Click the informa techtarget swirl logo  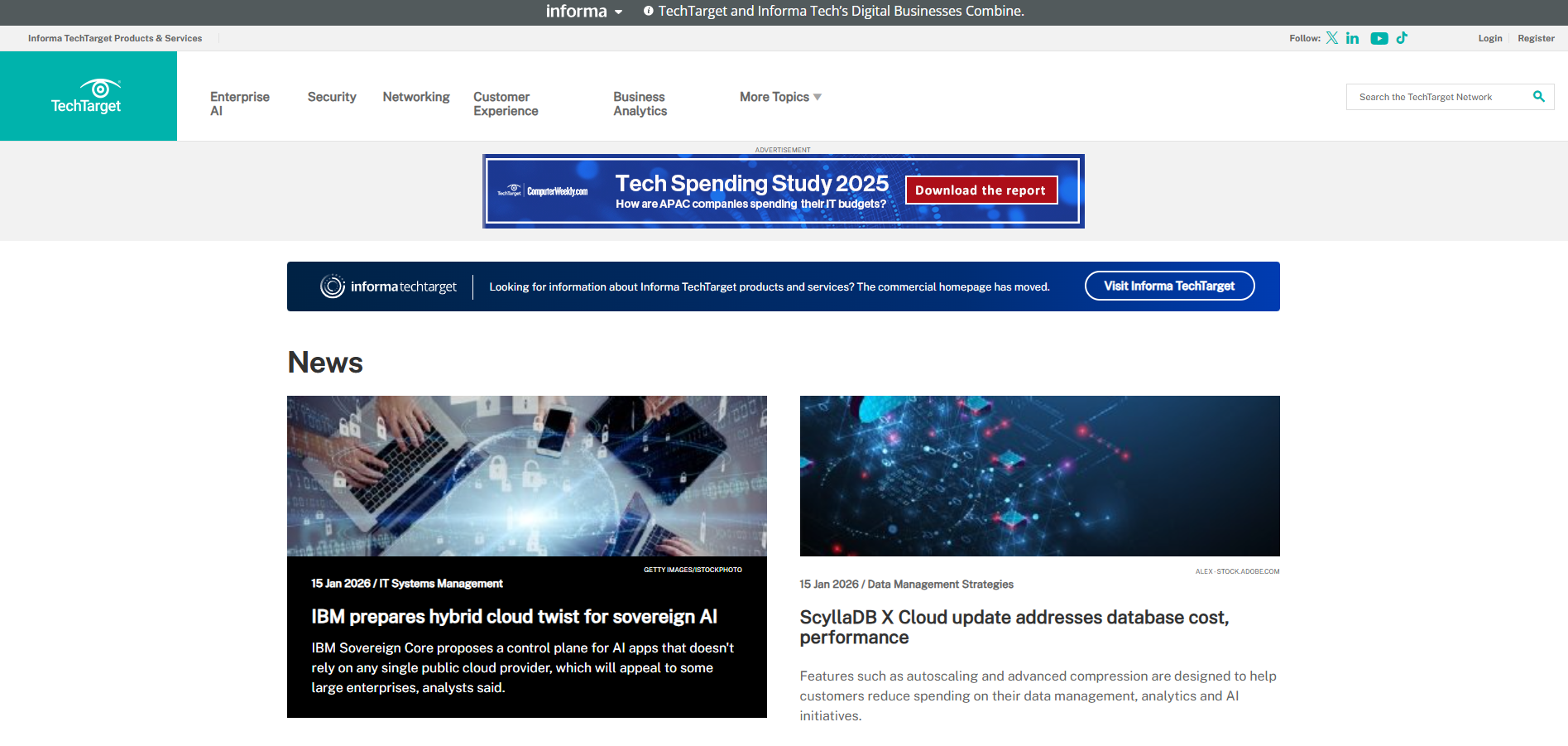point(333,286)
